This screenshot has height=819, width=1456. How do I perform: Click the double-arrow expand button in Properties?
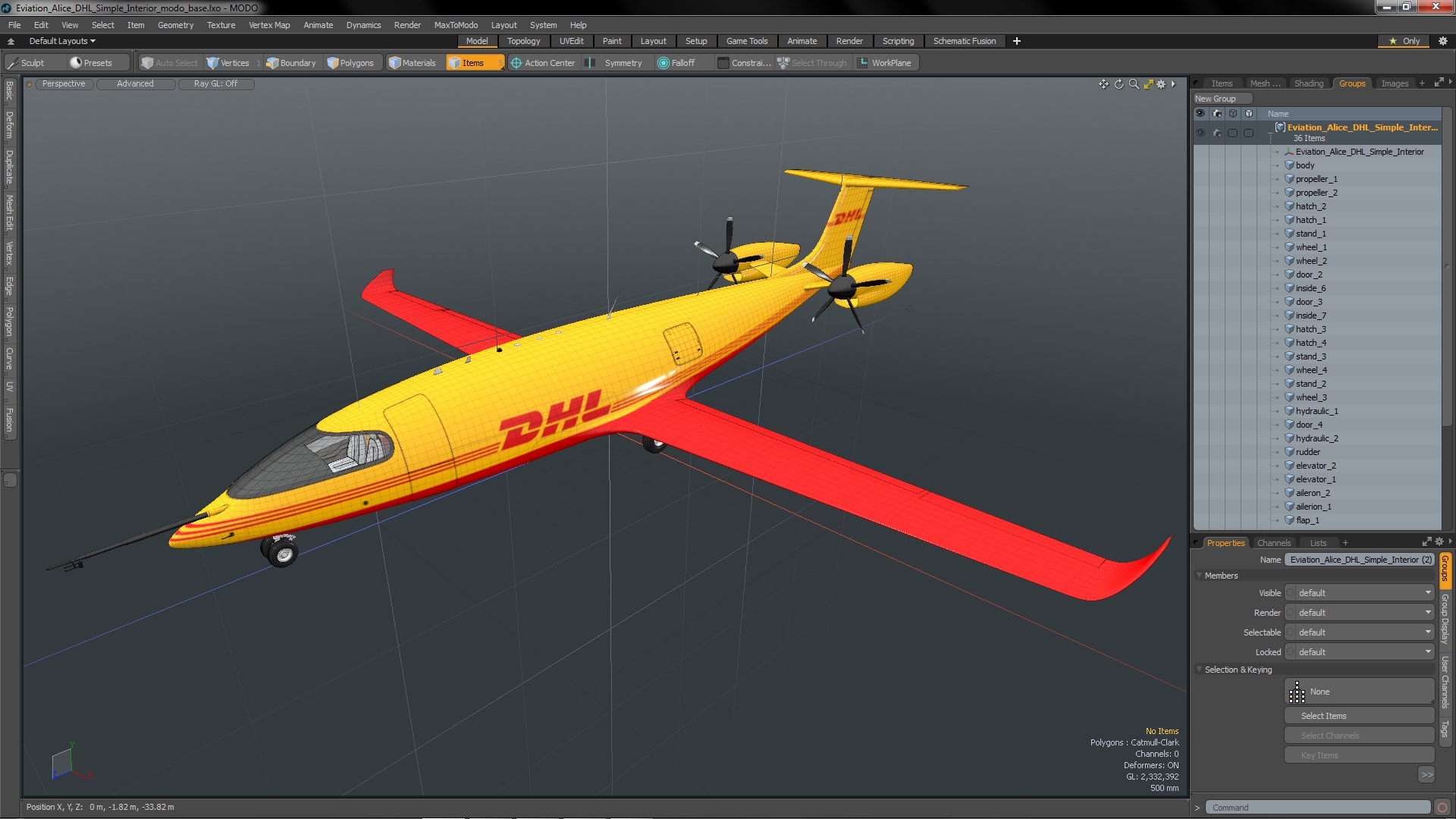[x=1426, y=774]
